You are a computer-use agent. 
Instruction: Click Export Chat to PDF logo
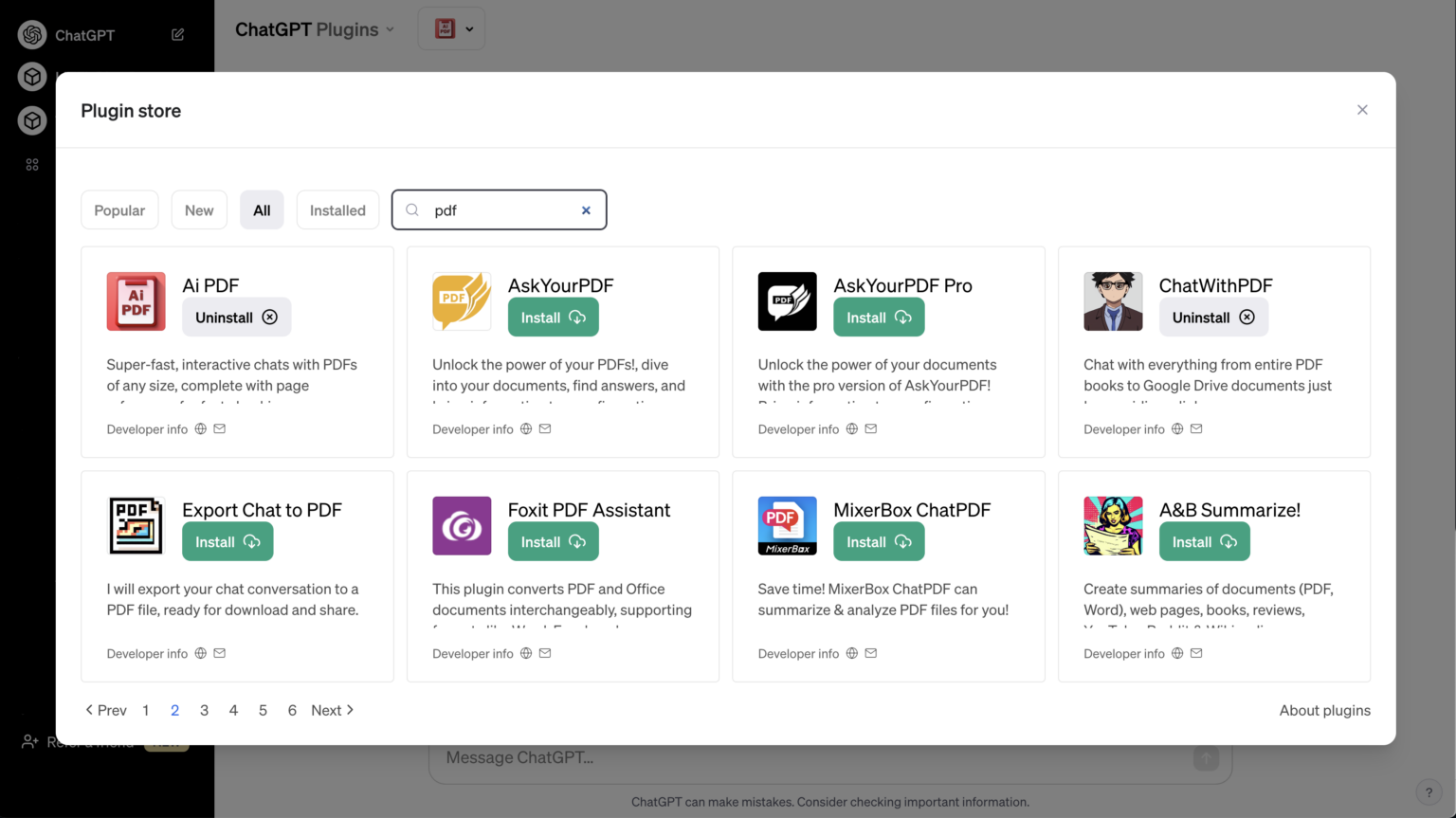tap(136, 526)
